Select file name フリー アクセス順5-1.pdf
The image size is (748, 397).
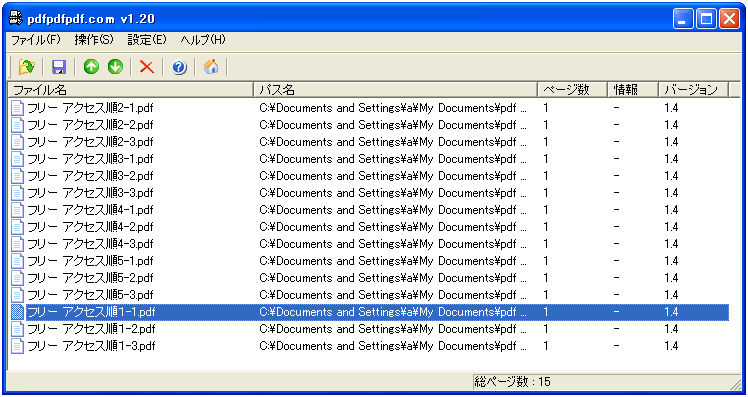point(90,261)
